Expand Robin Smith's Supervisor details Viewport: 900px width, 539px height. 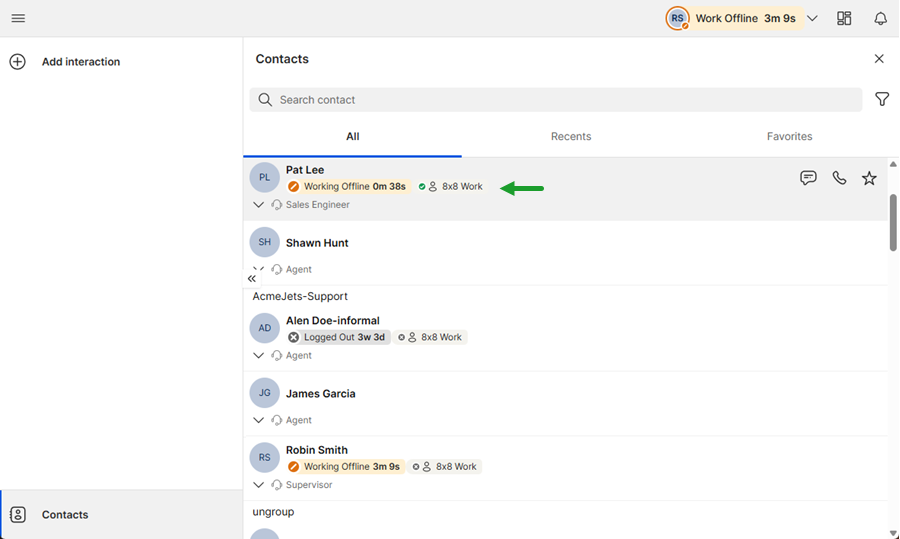(258, 485)
